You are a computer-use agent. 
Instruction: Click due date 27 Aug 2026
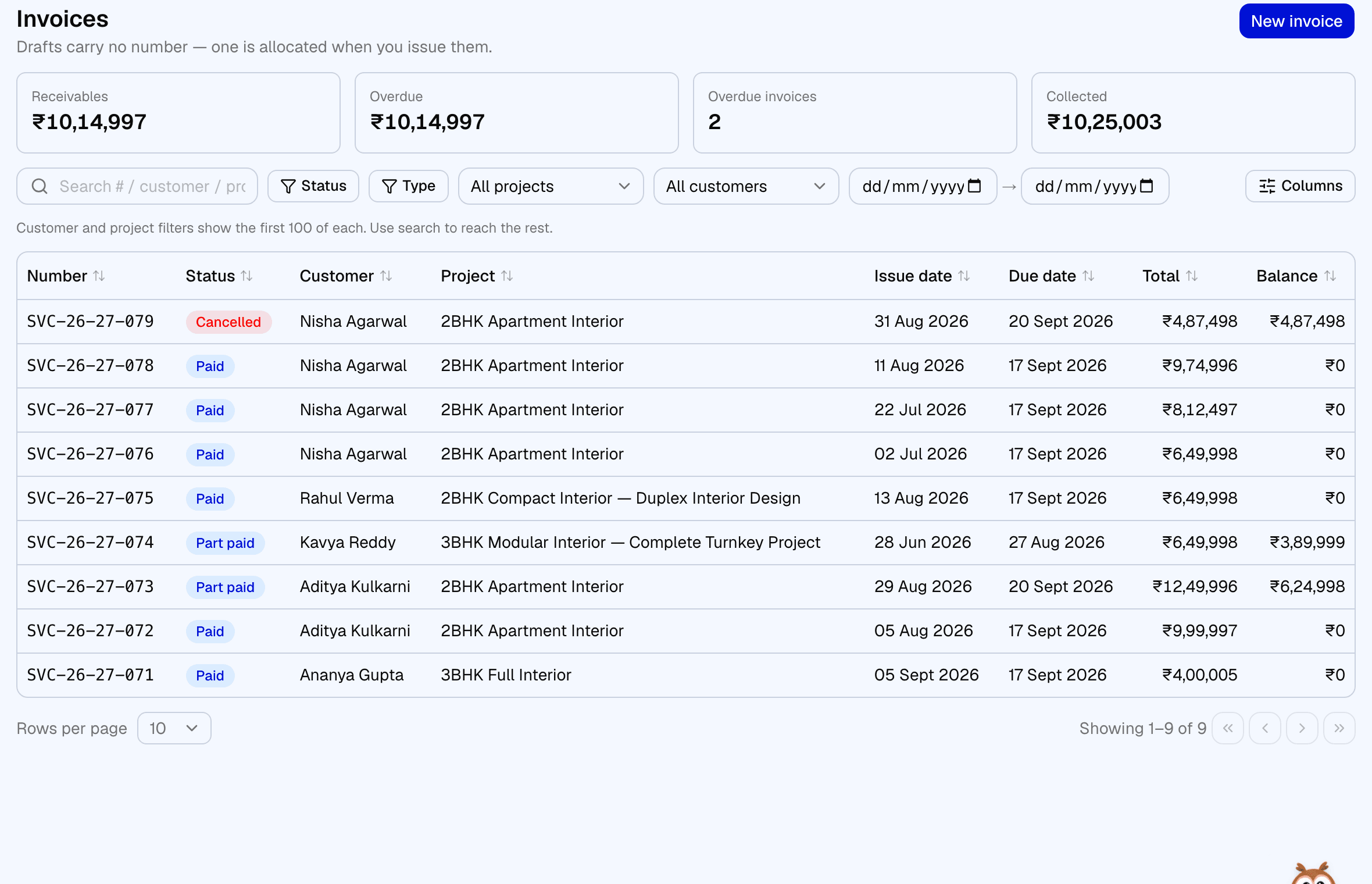click(x=1056, y=542)
